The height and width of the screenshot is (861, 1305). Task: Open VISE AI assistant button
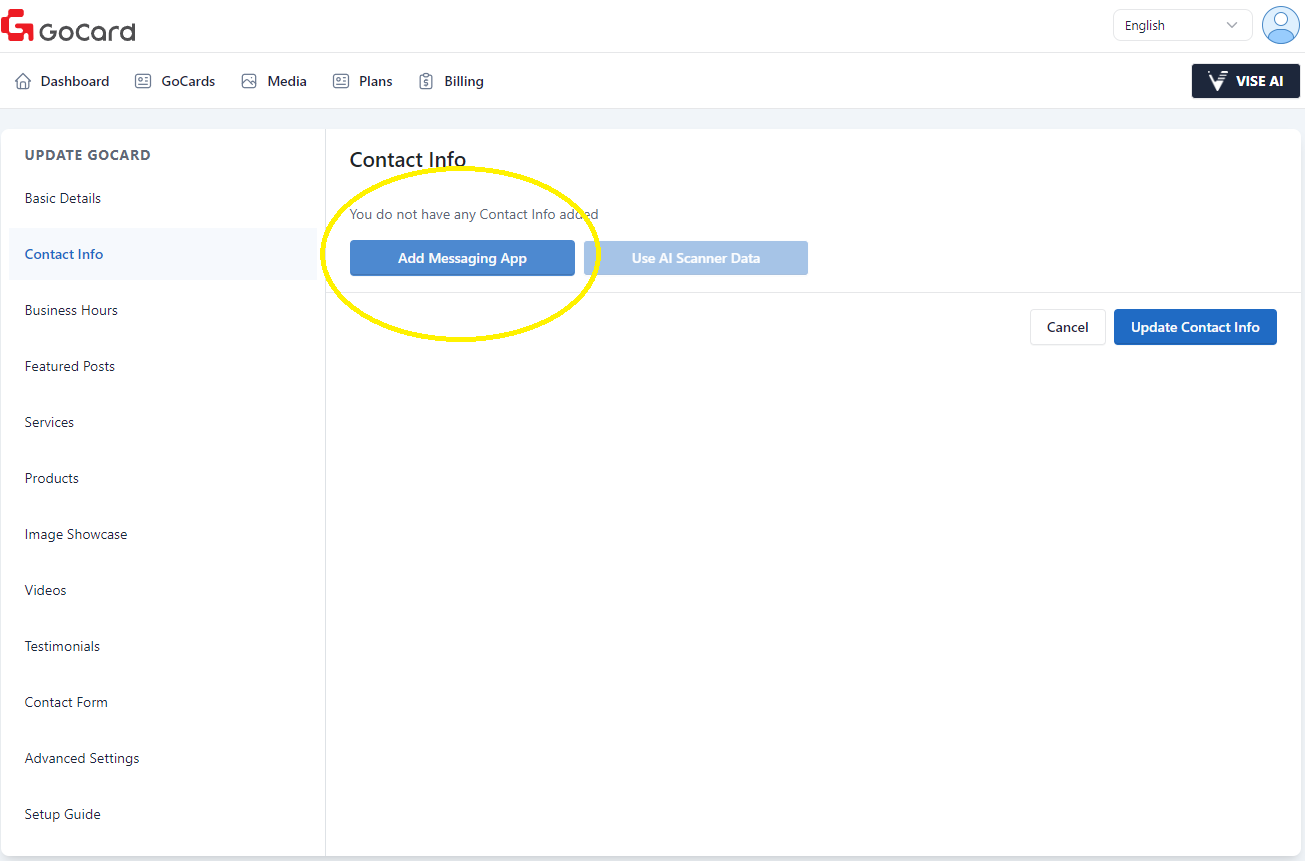pos(1245,81)
